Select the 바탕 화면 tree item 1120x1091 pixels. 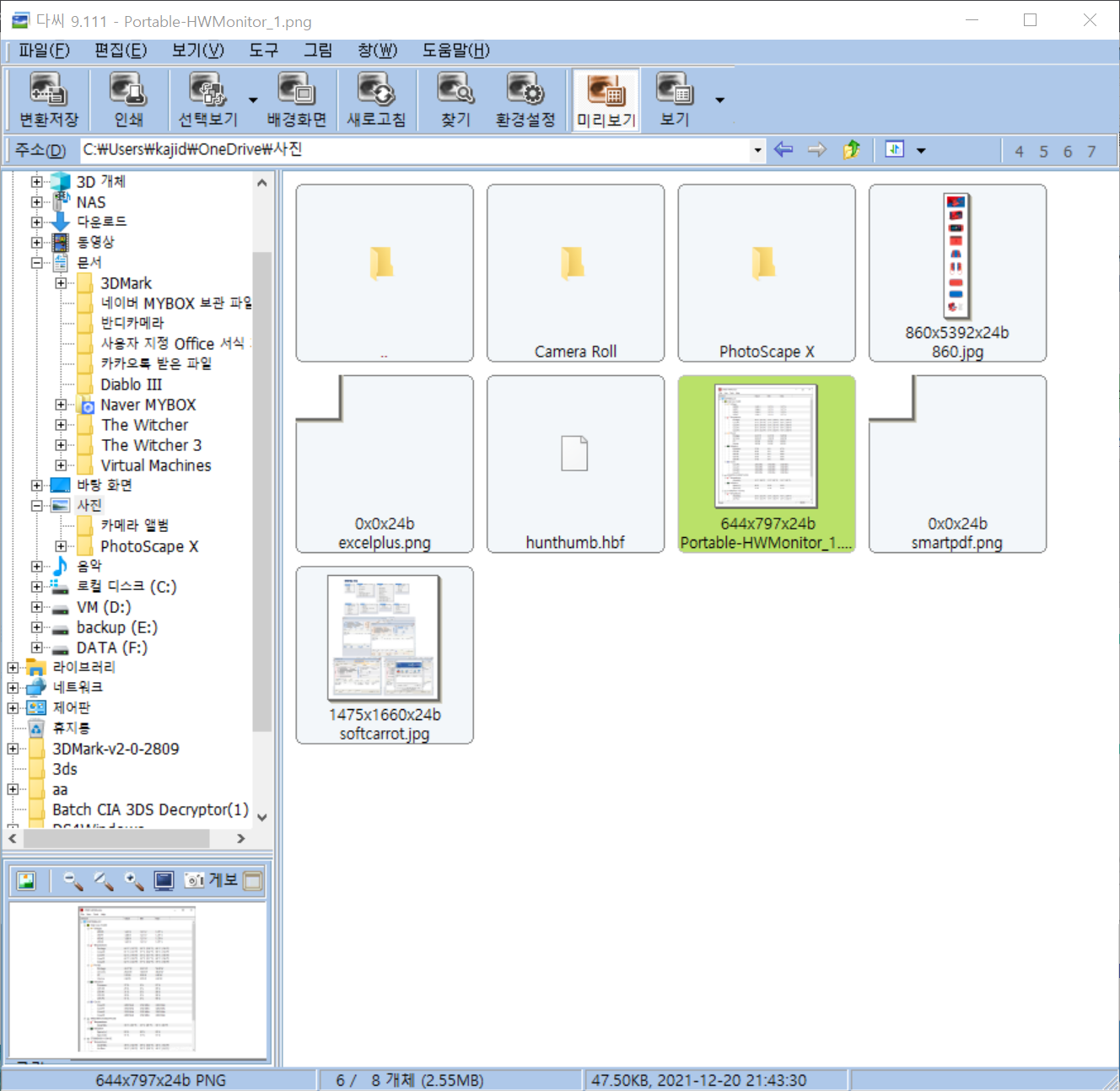coord(105,485)
